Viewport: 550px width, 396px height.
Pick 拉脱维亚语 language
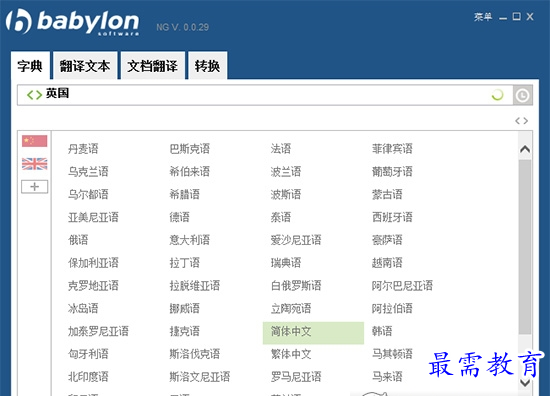195,286
